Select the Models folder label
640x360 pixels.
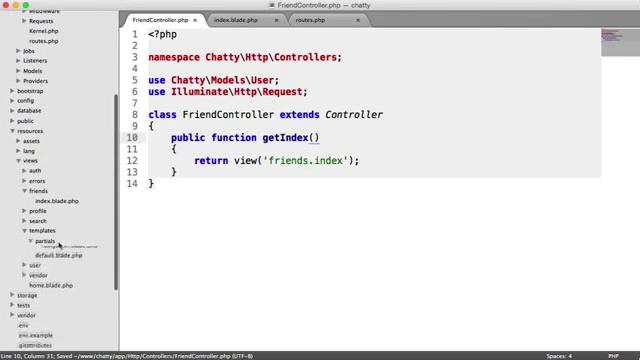click(x=32, y=71)
